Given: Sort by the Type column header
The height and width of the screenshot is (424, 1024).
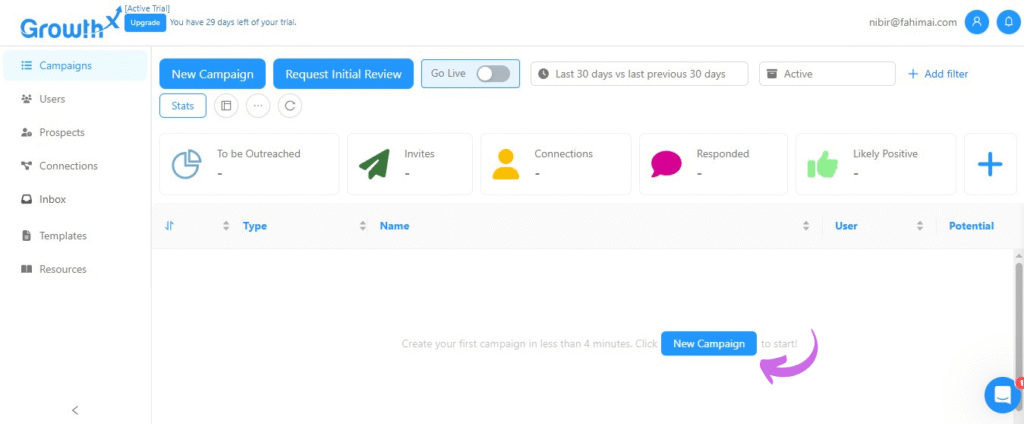Looking at the screenshot, I should 255,226.
